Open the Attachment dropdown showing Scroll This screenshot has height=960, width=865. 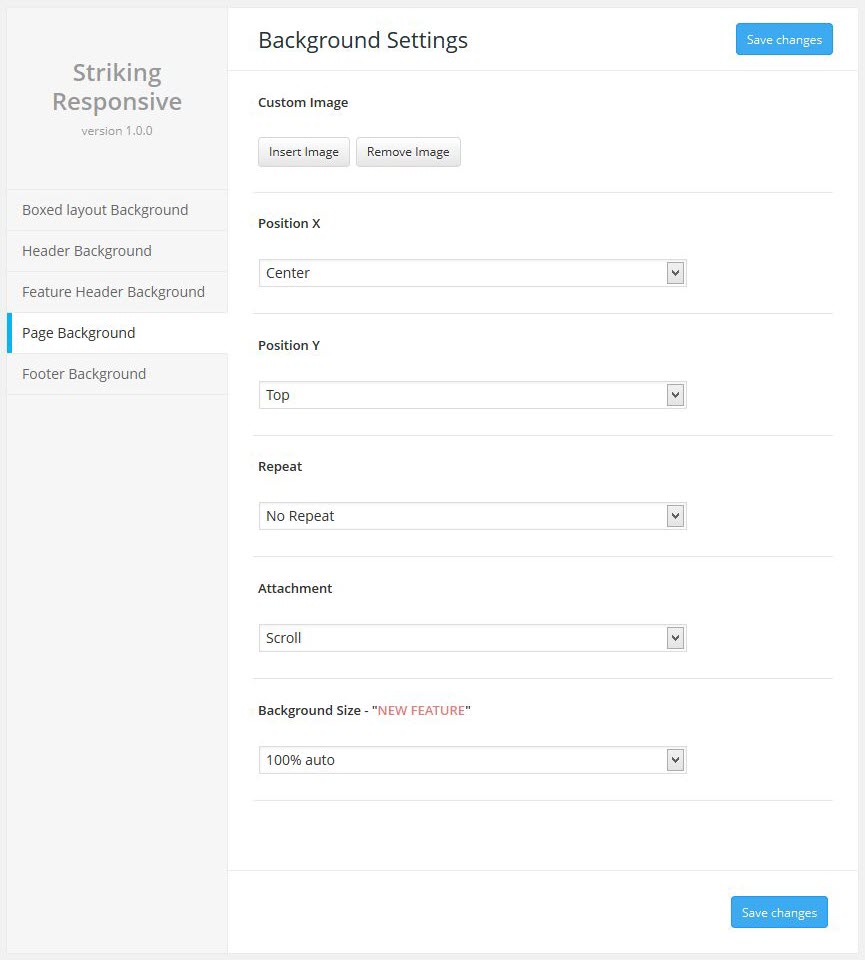[462, 638]
